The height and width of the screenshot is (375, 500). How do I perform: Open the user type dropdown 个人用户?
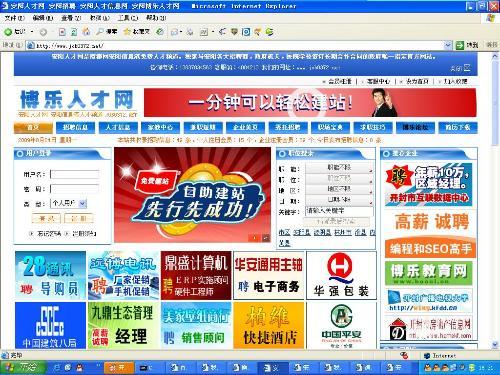(68, 203)
